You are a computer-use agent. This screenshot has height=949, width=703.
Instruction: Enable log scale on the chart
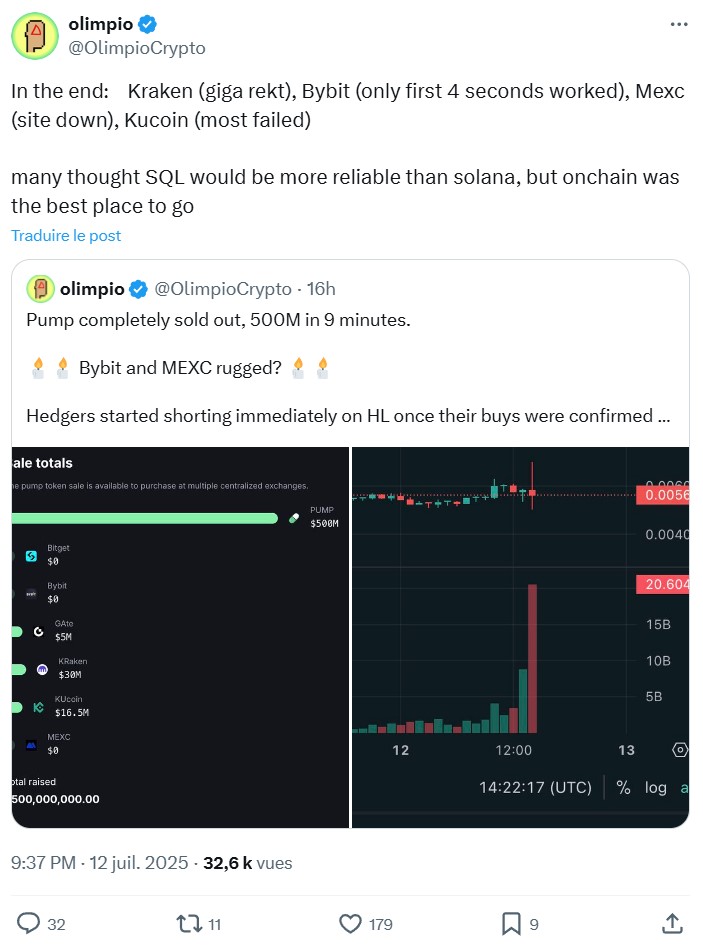pyautogui.click(x=655, y=787)
